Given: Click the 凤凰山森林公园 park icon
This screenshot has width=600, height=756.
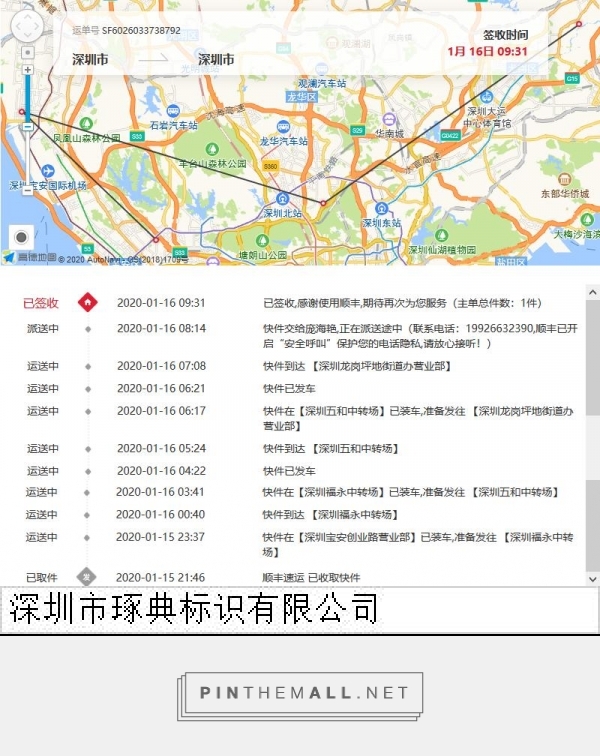Looking at the screenshot, I should [x=86, y=124].
